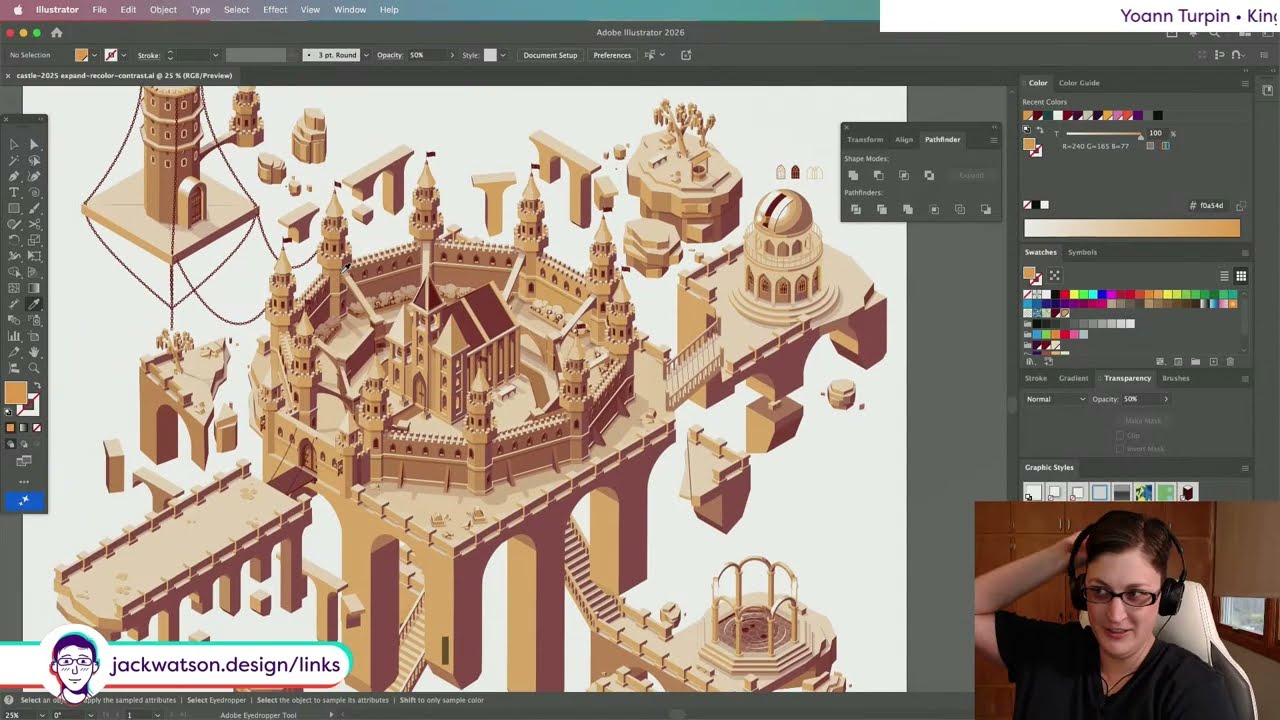Click the hex color value field
This screenshot has height=720, width=1280.
click(x=1211, y=205)
